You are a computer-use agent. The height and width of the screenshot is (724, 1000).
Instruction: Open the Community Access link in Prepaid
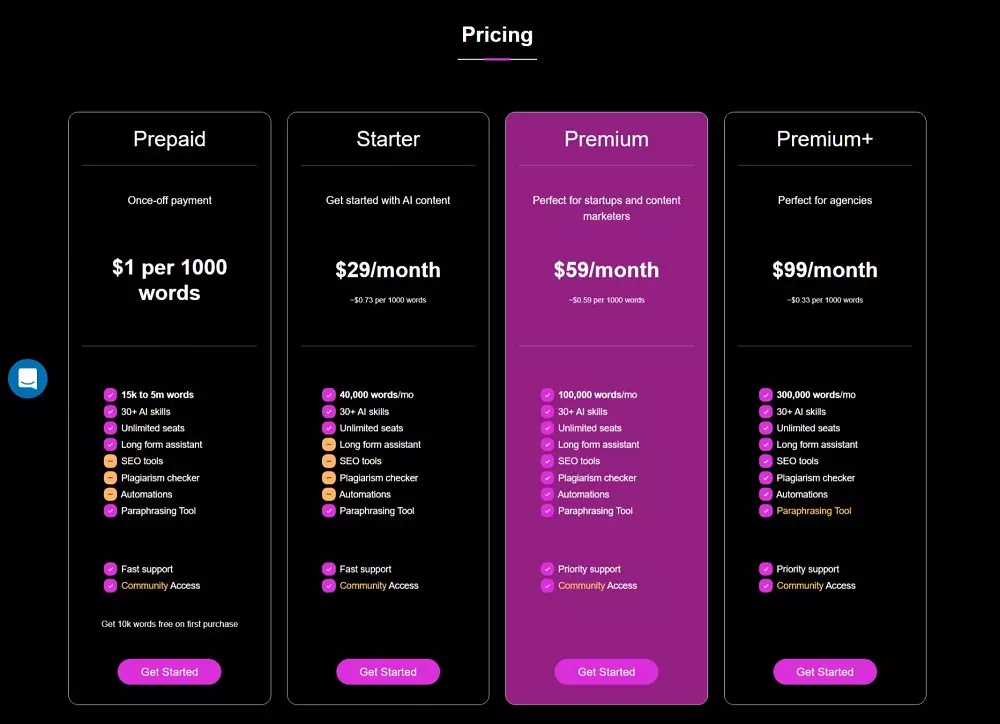pos(161,586)
